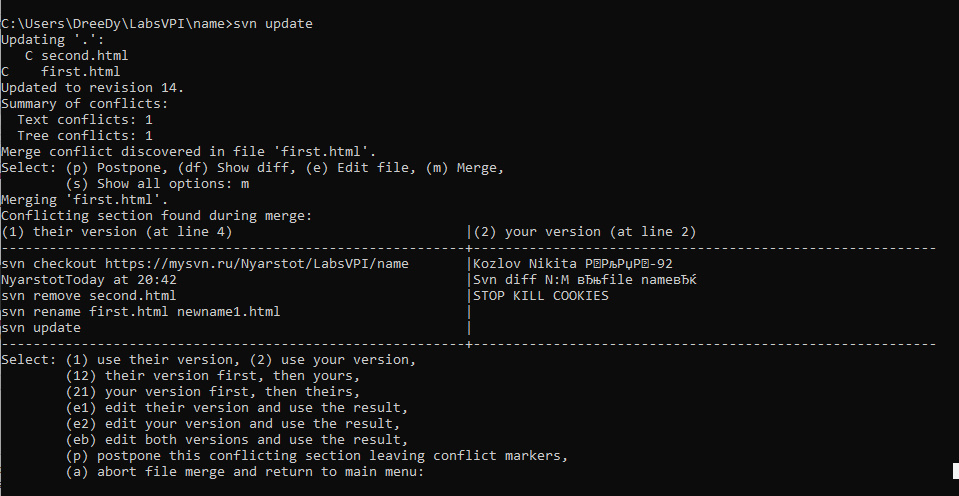Click the '(1) their version (at line 4)' header
Image resolution: width=959 pixels, height=496 pixels.
point(116,232)
